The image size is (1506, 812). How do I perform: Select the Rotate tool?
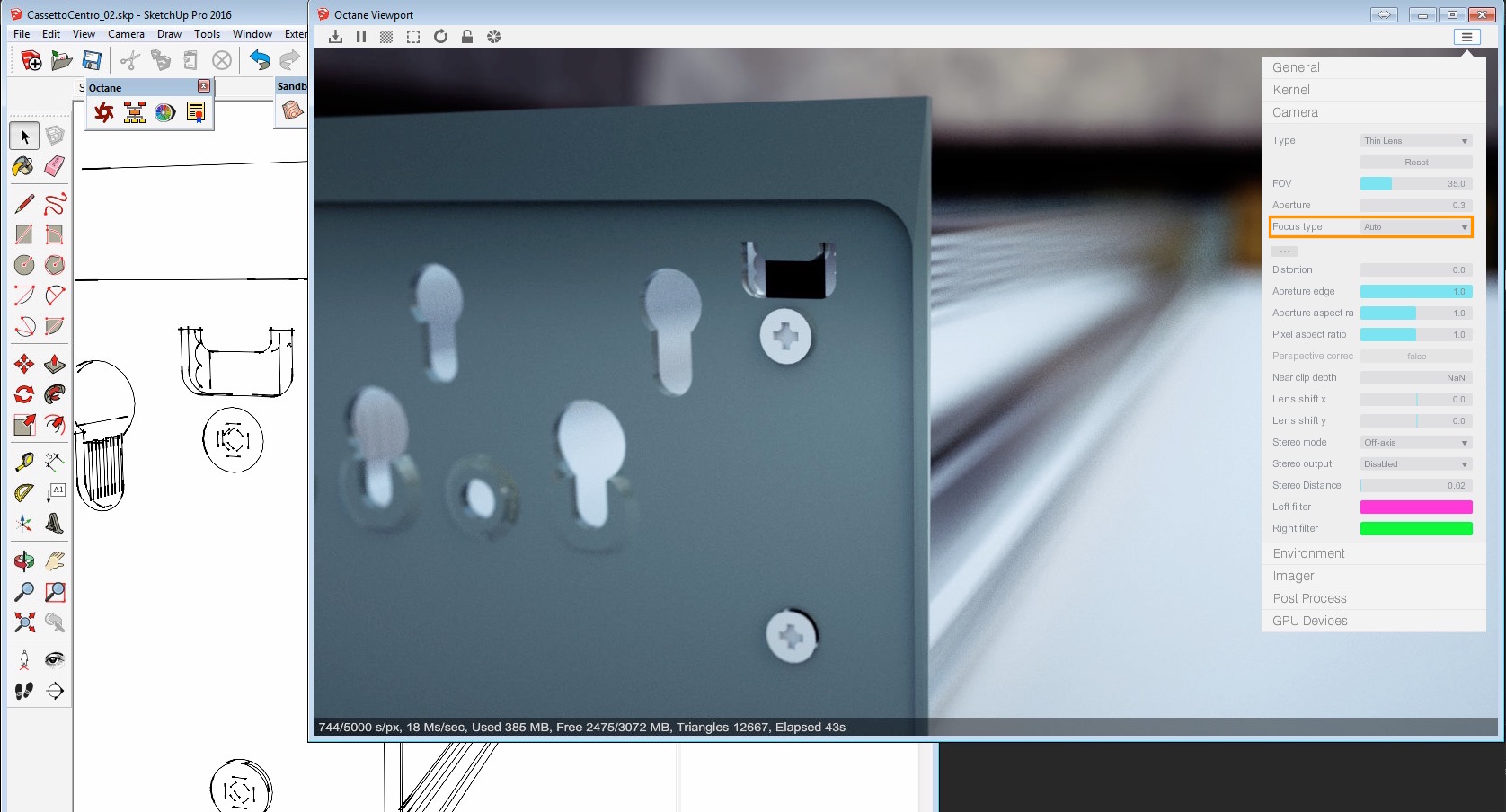[x=24, y=394]
